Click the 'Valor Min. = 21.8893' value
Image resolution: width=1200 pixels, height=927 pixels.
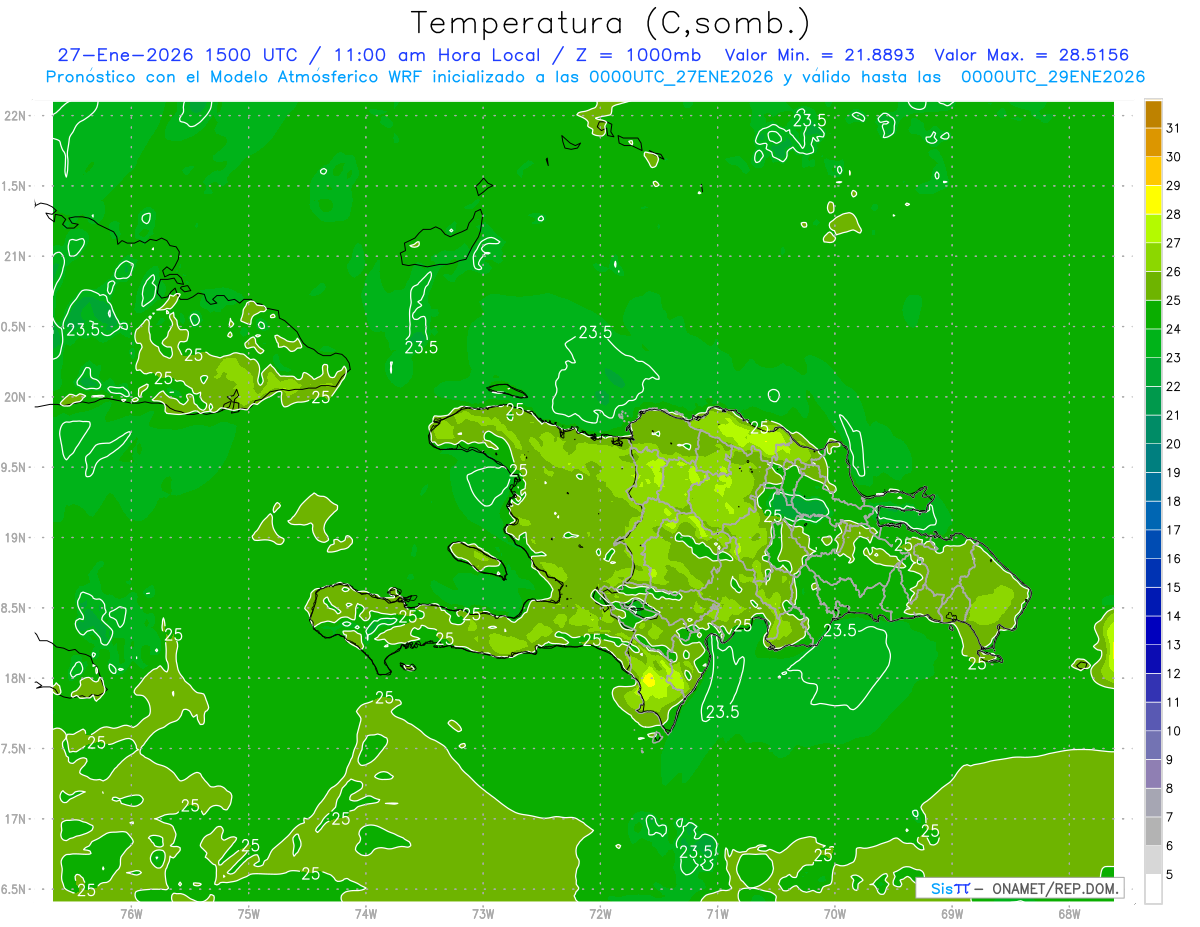[819, 55]
